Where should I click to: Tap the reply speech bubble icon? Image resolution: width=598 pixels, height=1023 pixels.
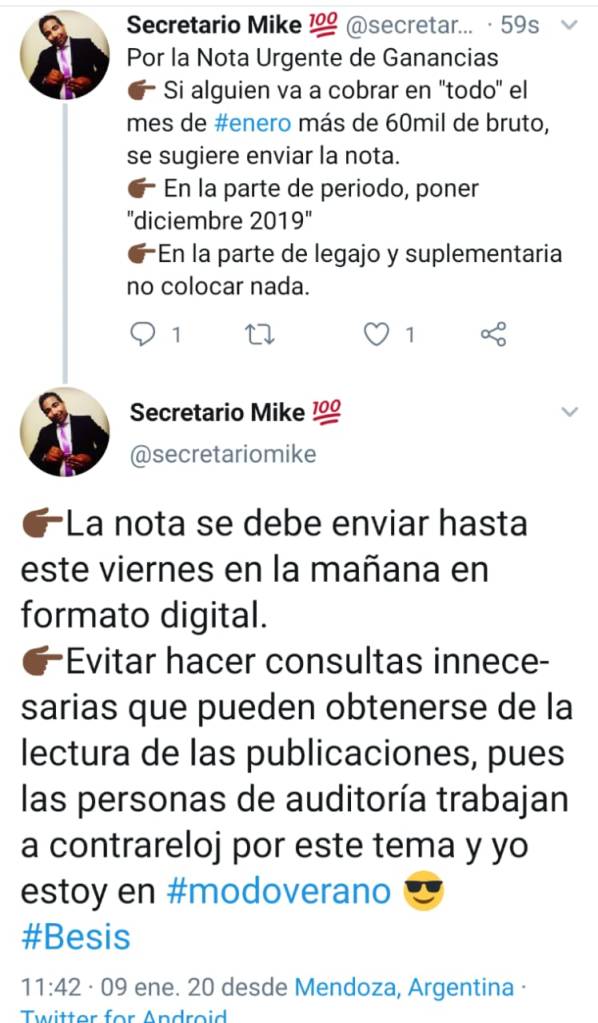[142, 335]
